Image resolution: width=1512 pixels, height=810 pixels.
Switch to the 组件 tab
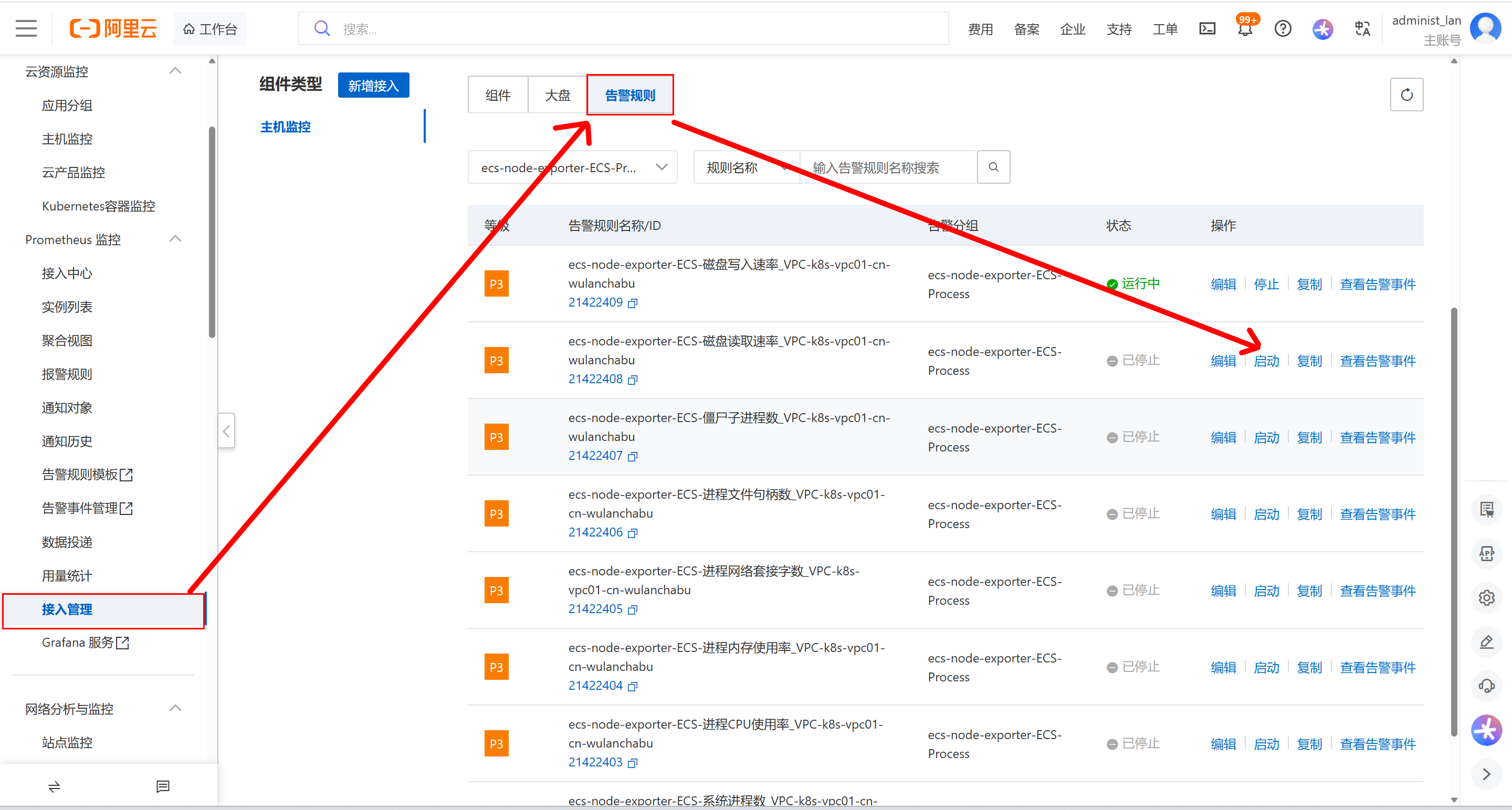click(x=498, y=95)
